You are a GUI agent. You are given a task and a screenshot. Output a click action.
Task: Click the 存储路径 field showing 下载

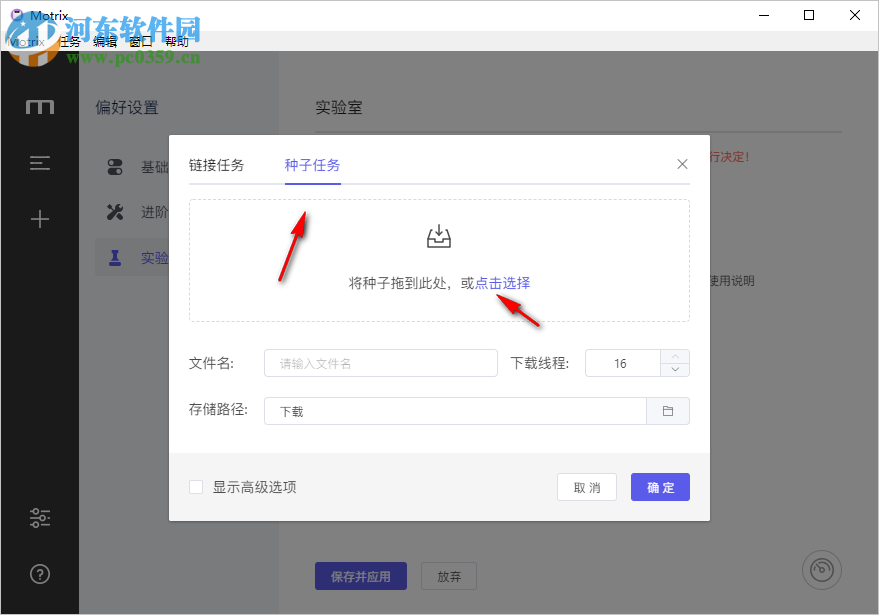tap(455, 411)
